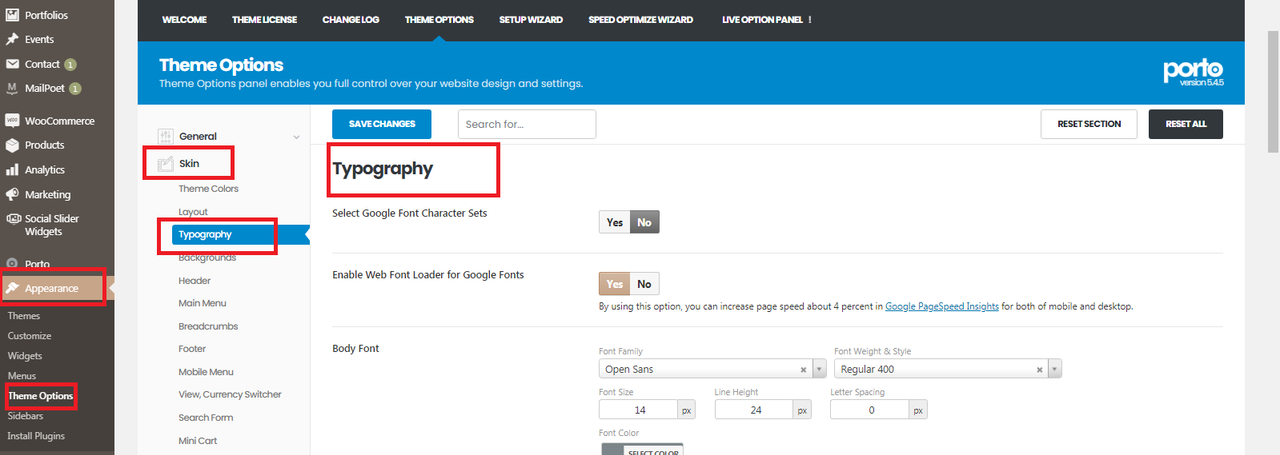The image size is (1280, 455).
Task: Click the Search for... input field
Action: [x=526, y=124]
